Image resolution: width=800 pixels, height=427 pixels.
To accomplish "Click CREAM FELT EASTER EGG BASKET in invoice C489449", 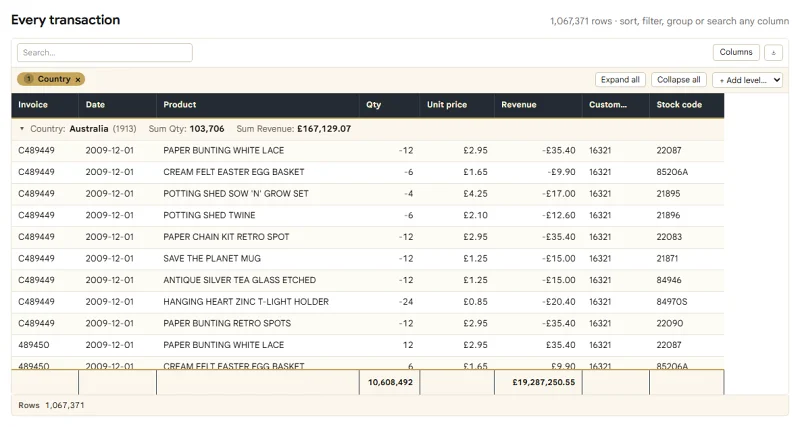I will click(x=234, y=172).
